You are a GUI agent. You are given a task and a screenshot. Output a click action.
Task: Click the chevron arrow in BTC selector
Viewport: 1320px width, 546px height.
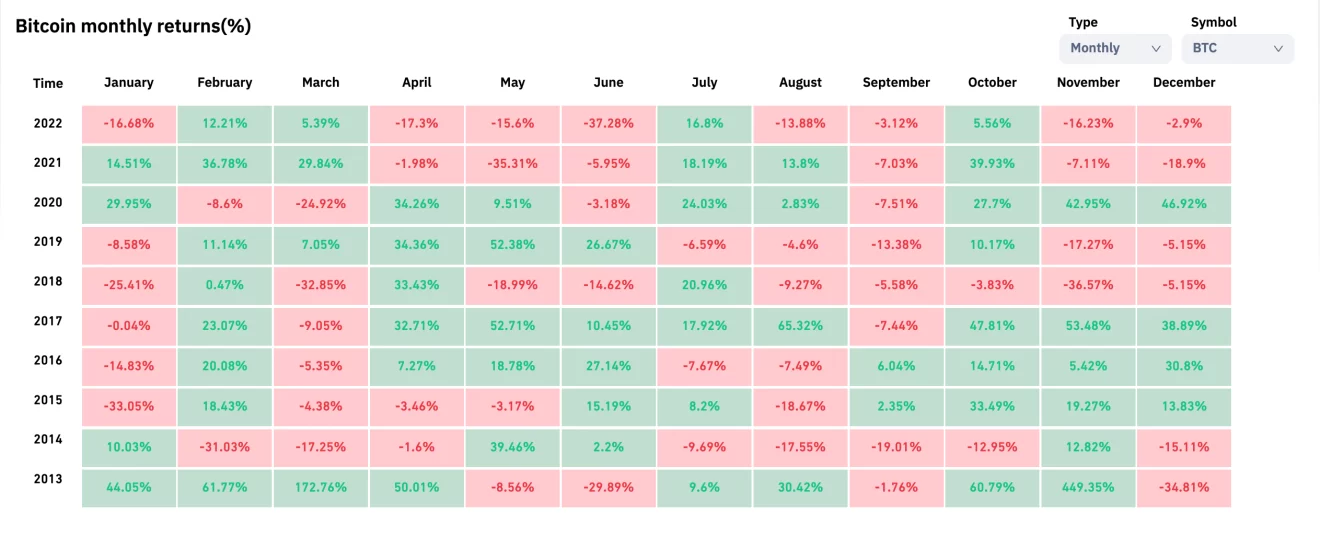(1278, 48)
